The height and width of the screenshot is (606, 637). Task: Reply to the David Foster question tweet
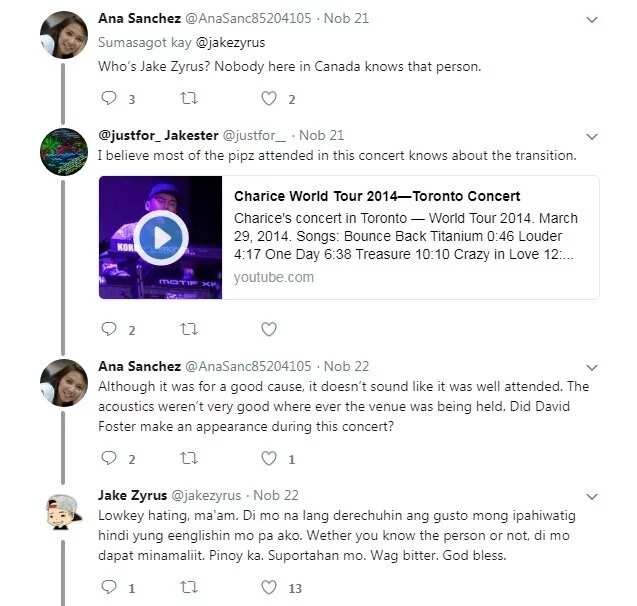point(108,458)
